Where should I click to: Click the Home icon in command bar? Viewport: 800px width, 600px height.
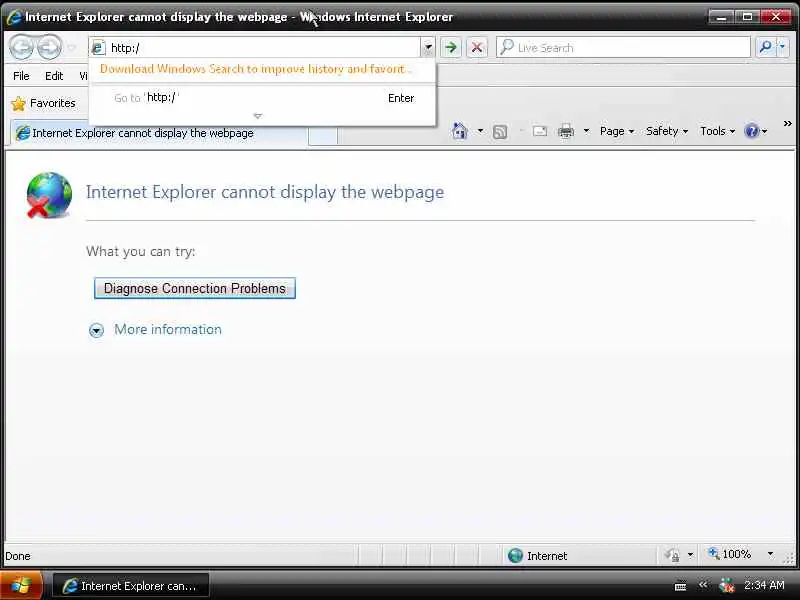coord(460,131)
